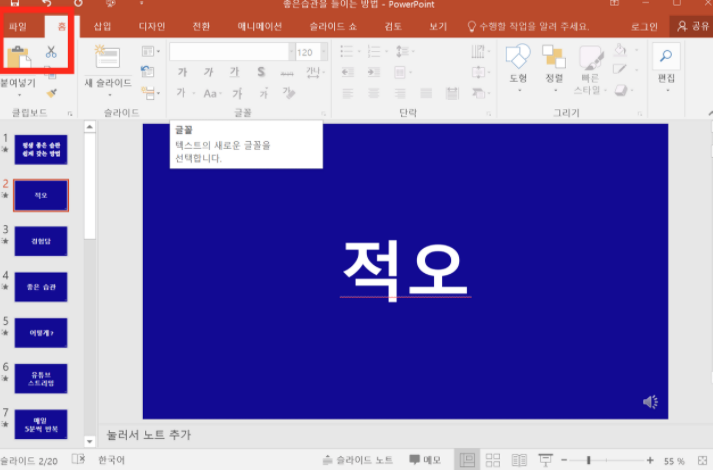Toggle Bold formatting

pos(182,72)
